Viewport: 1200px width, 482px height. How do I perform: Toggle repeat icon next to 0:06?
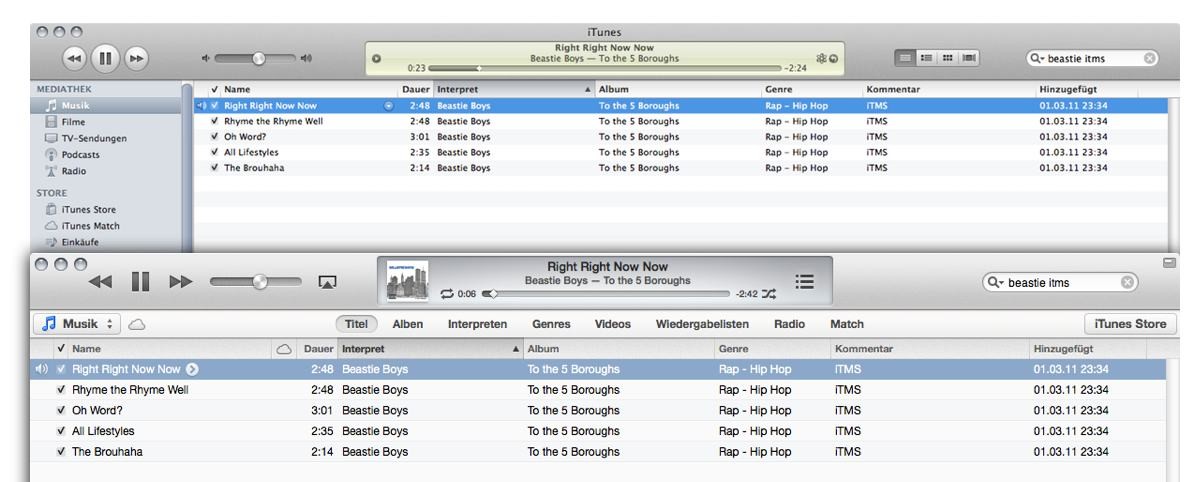coord(446,294)
